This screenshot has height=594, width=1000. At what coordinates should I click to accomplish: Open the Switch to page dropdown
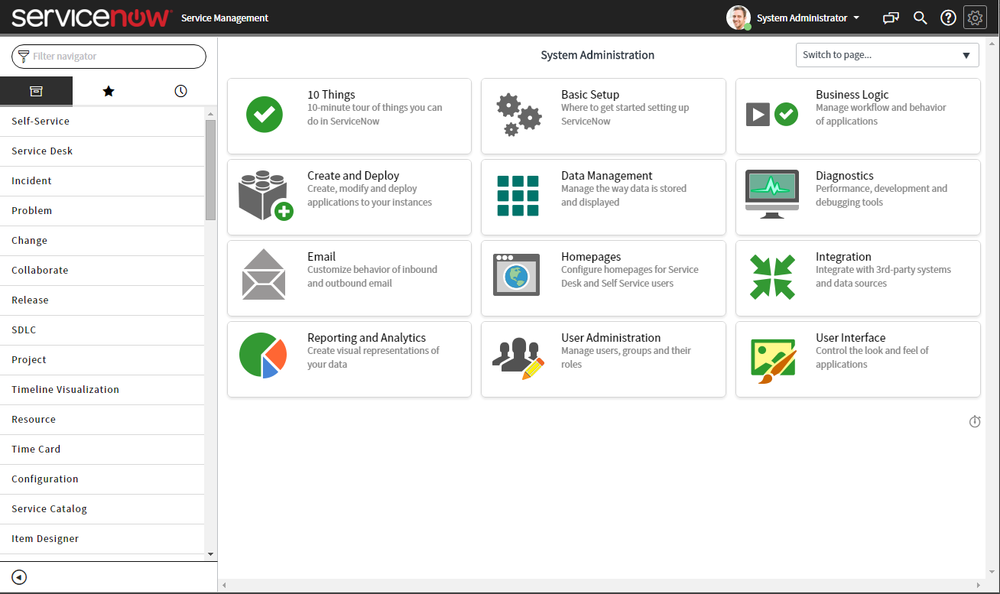point(886,55)
